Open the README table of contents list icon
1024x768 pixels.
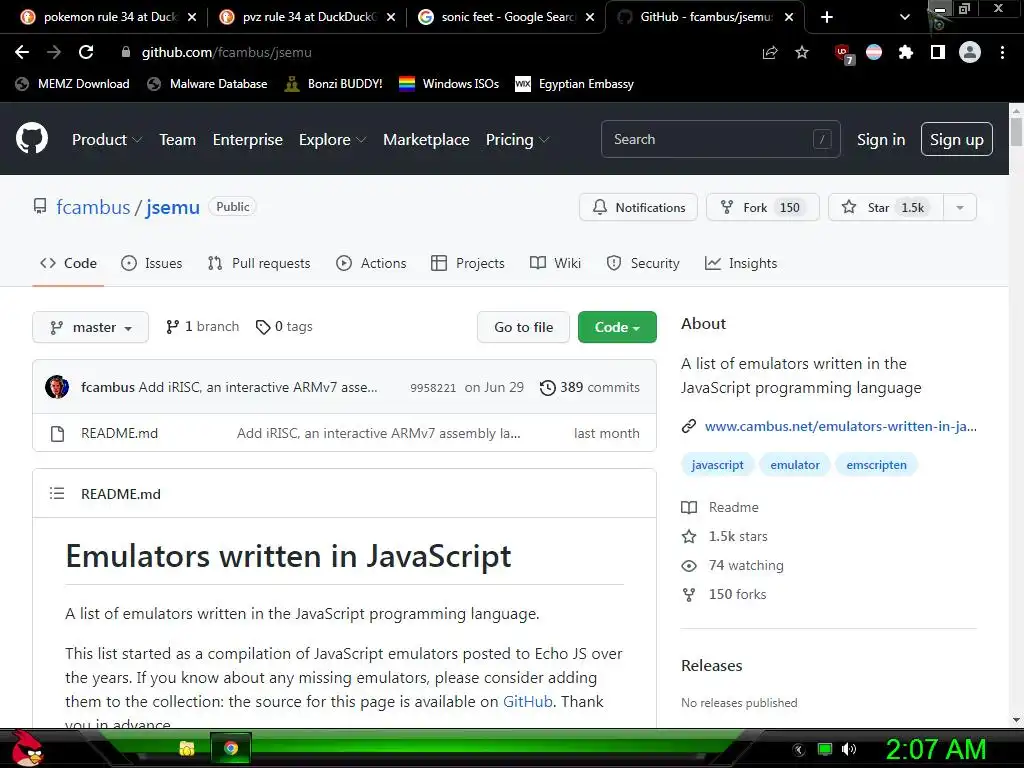57,493
